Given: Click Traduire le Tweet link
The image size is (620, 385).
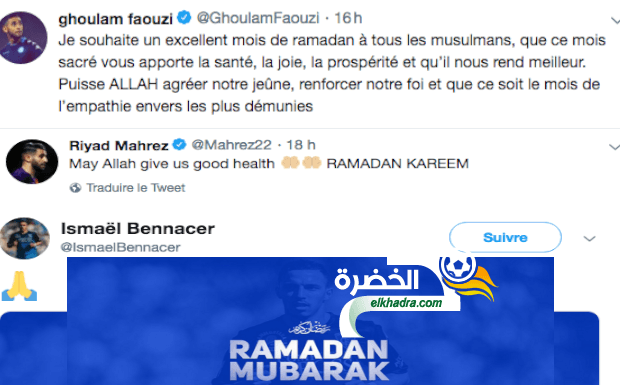Looking at the screenshot, I should coord(136,187).
